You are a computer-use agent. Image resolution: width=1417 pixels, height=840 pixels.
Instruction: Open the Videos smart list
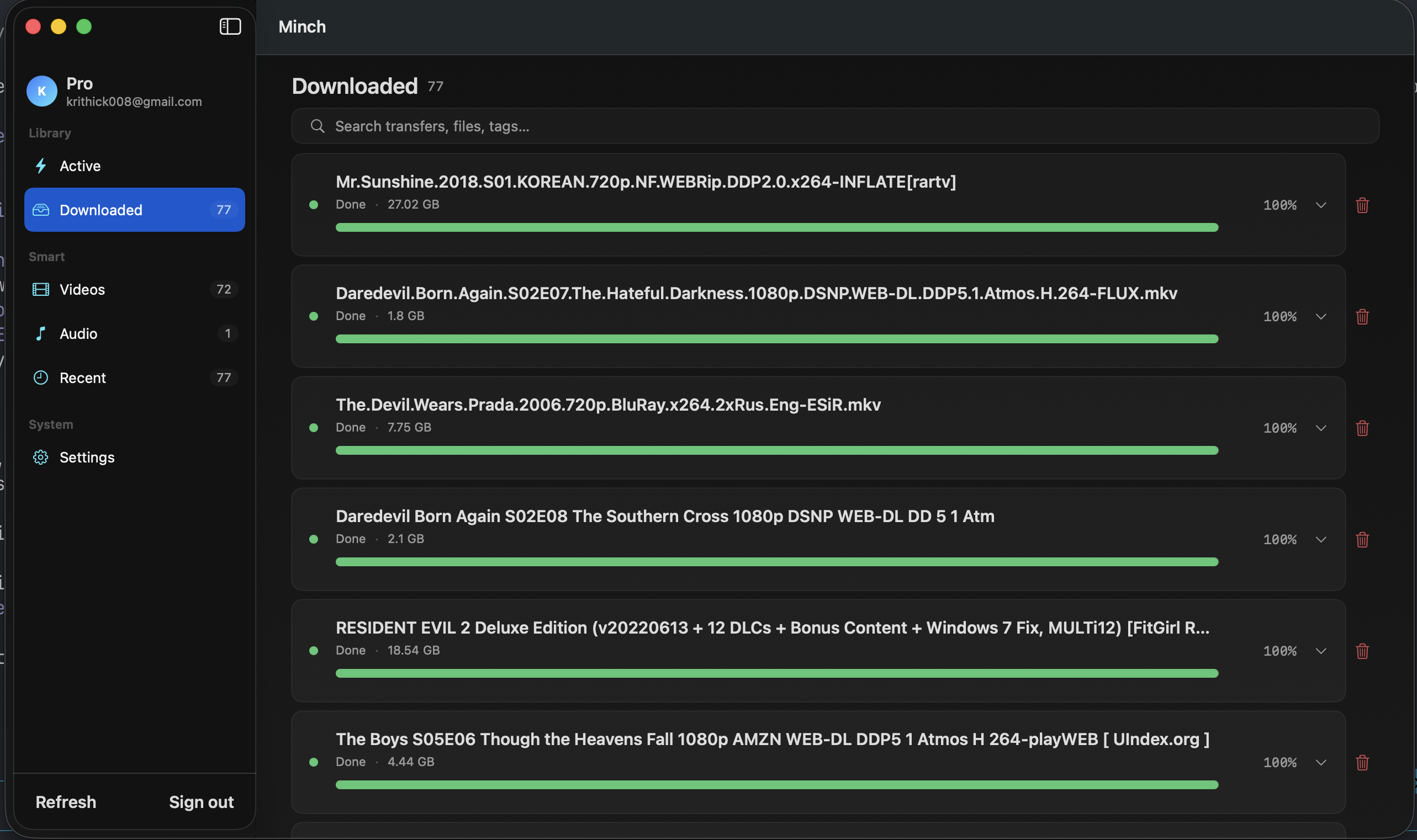[x=135, y=290]
